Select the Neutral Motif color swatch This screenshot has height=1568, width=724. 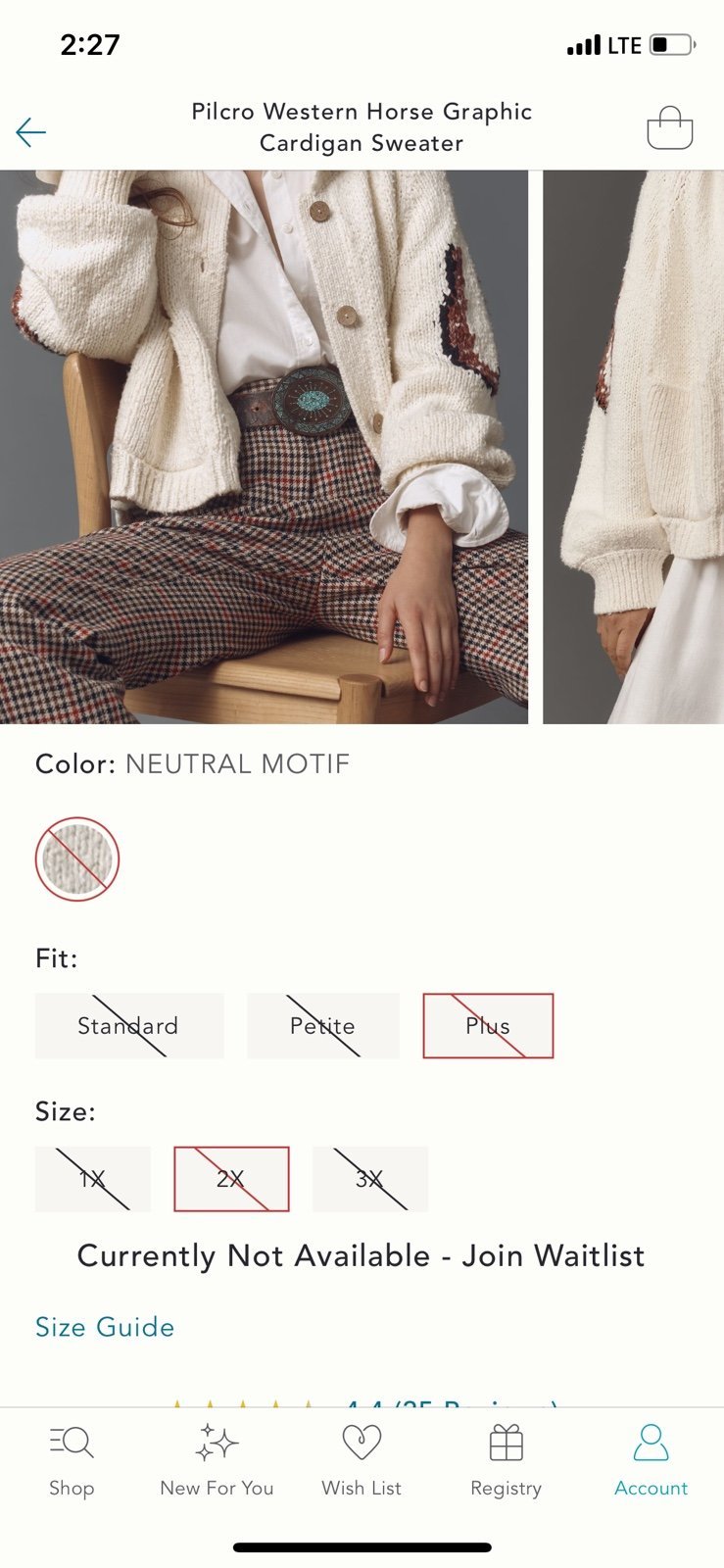[77, 858]
